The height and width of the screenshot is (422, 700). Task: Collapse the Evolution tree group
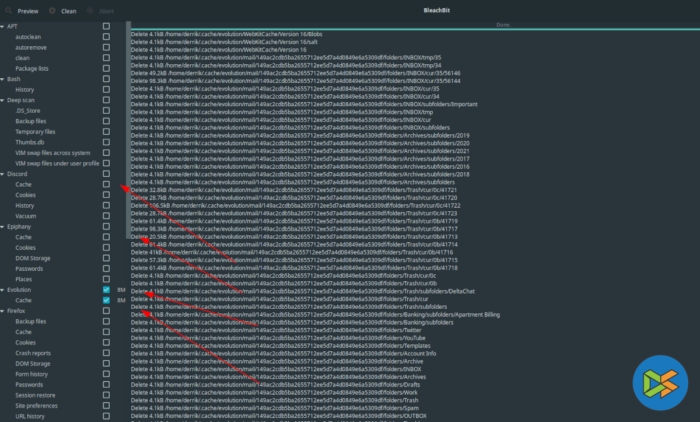click(x=2, y=290)
